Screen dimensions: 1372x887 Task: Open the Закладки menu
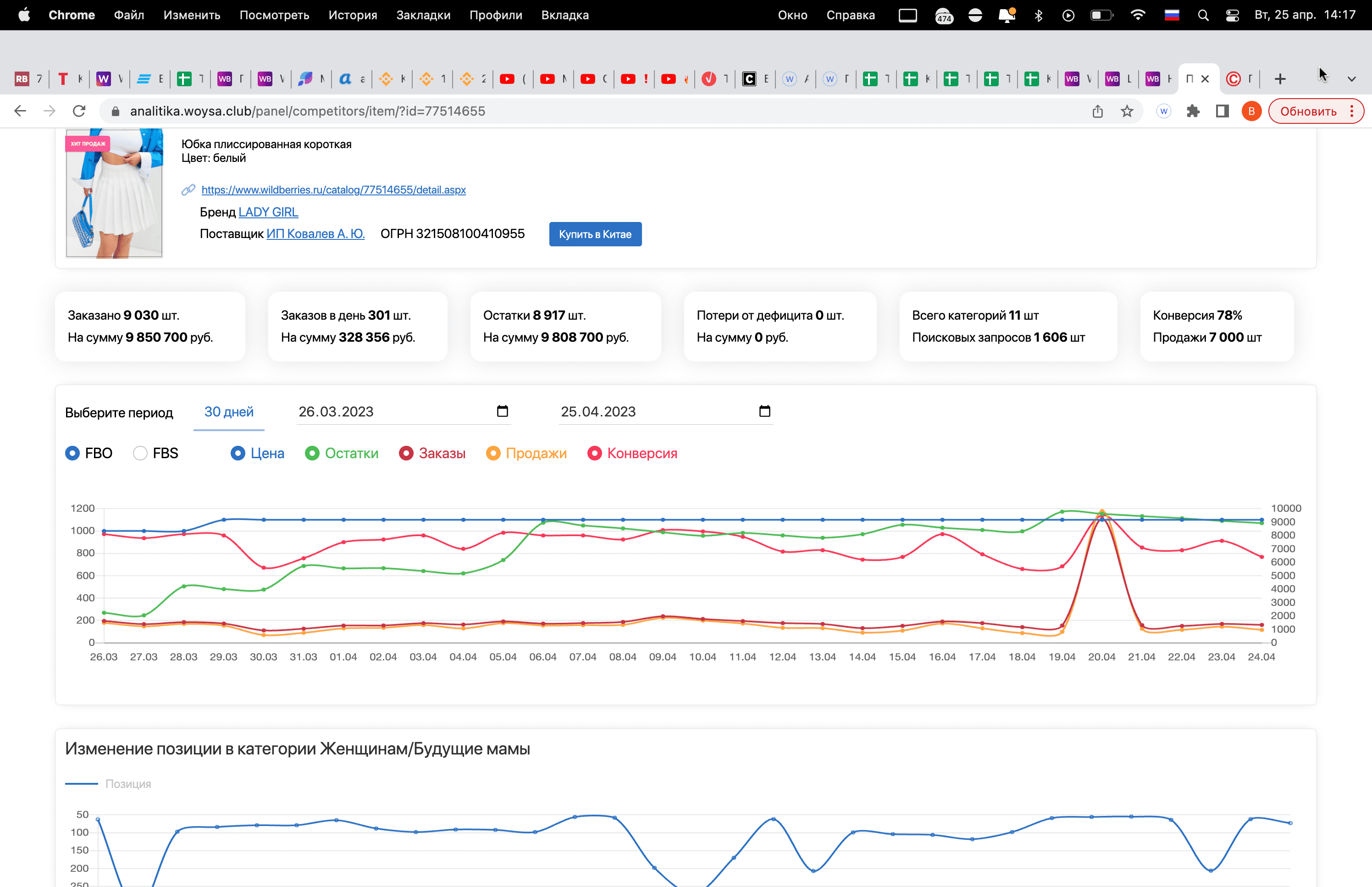(x=423, y=16)
